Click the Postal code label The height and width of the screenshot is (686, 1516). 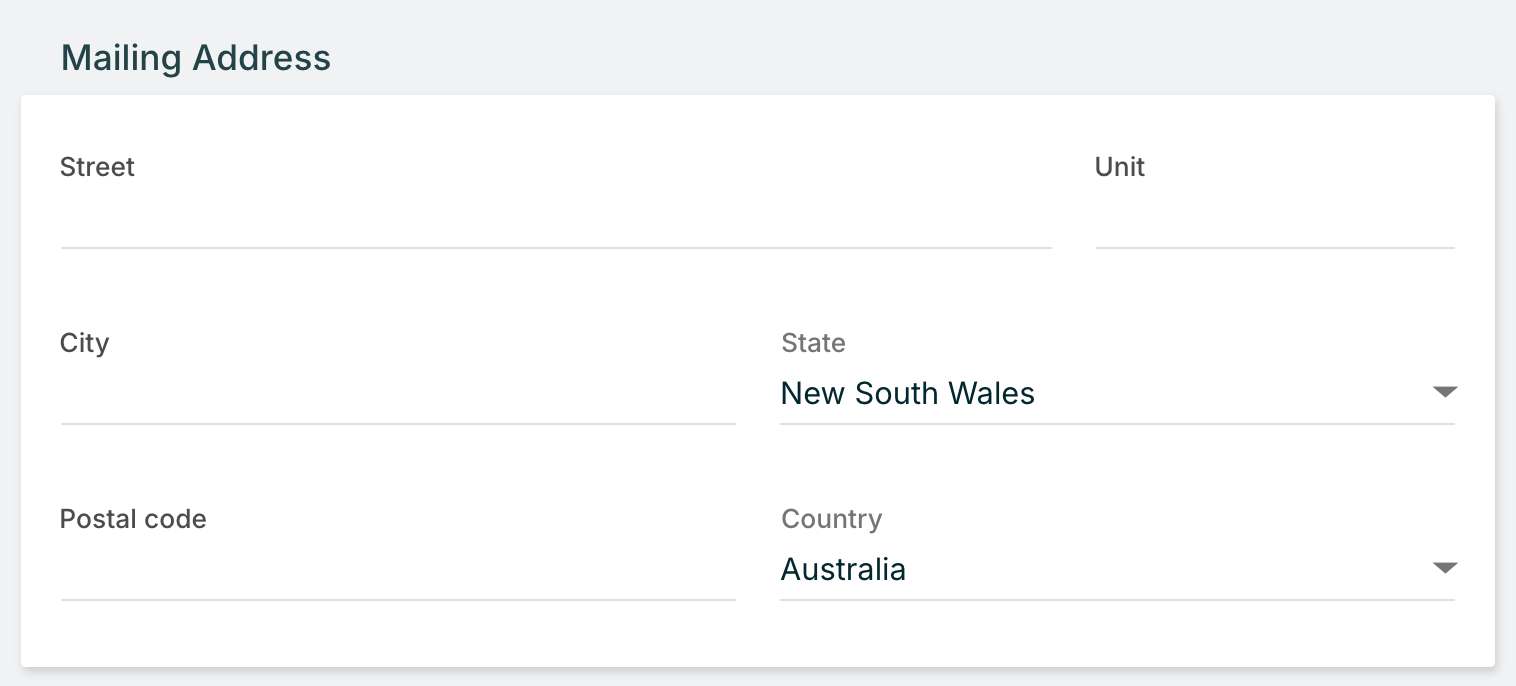coord(133,519)
